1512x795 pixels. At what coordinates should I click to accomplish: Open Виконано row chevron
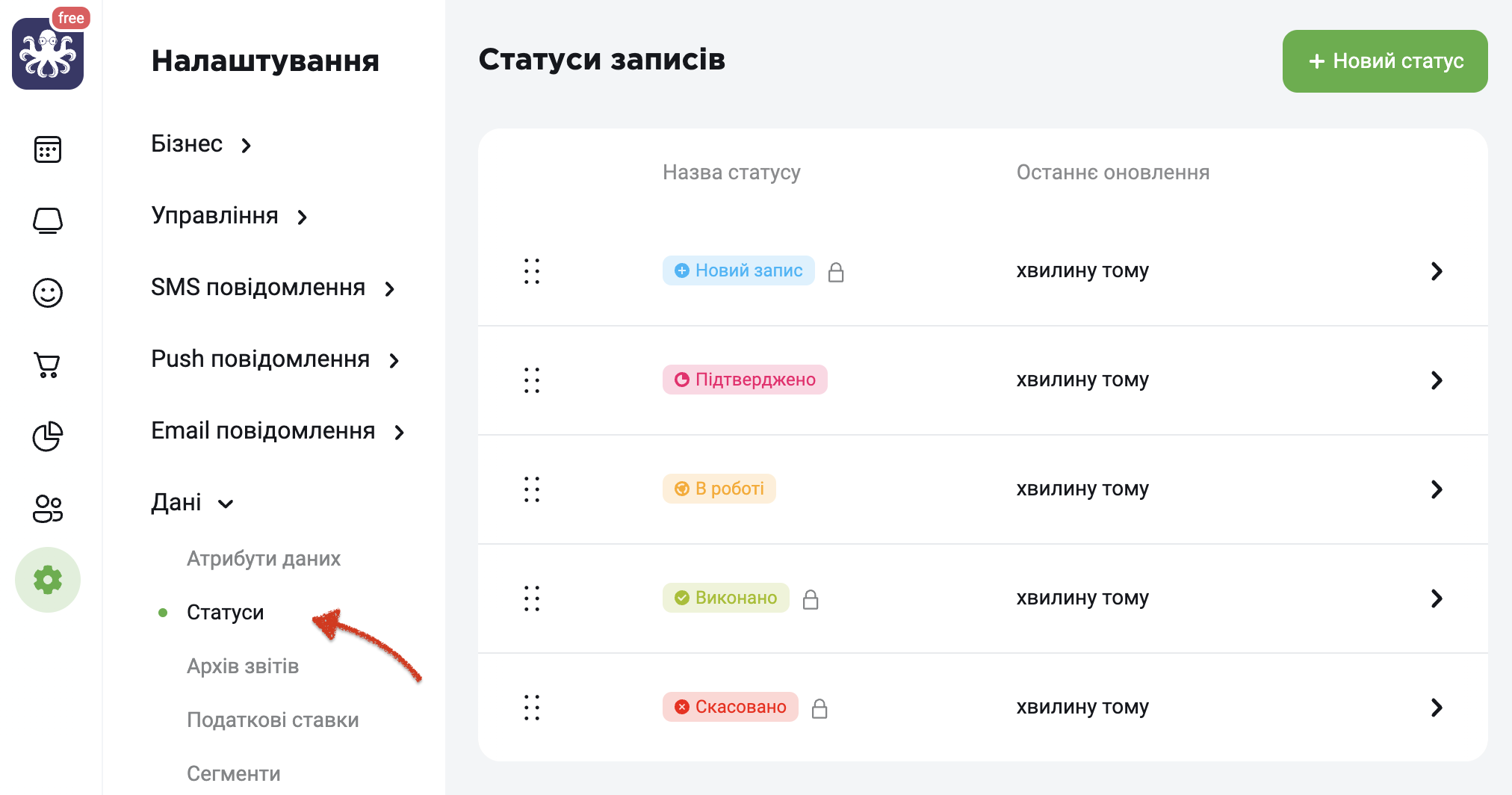point(1436,598)
